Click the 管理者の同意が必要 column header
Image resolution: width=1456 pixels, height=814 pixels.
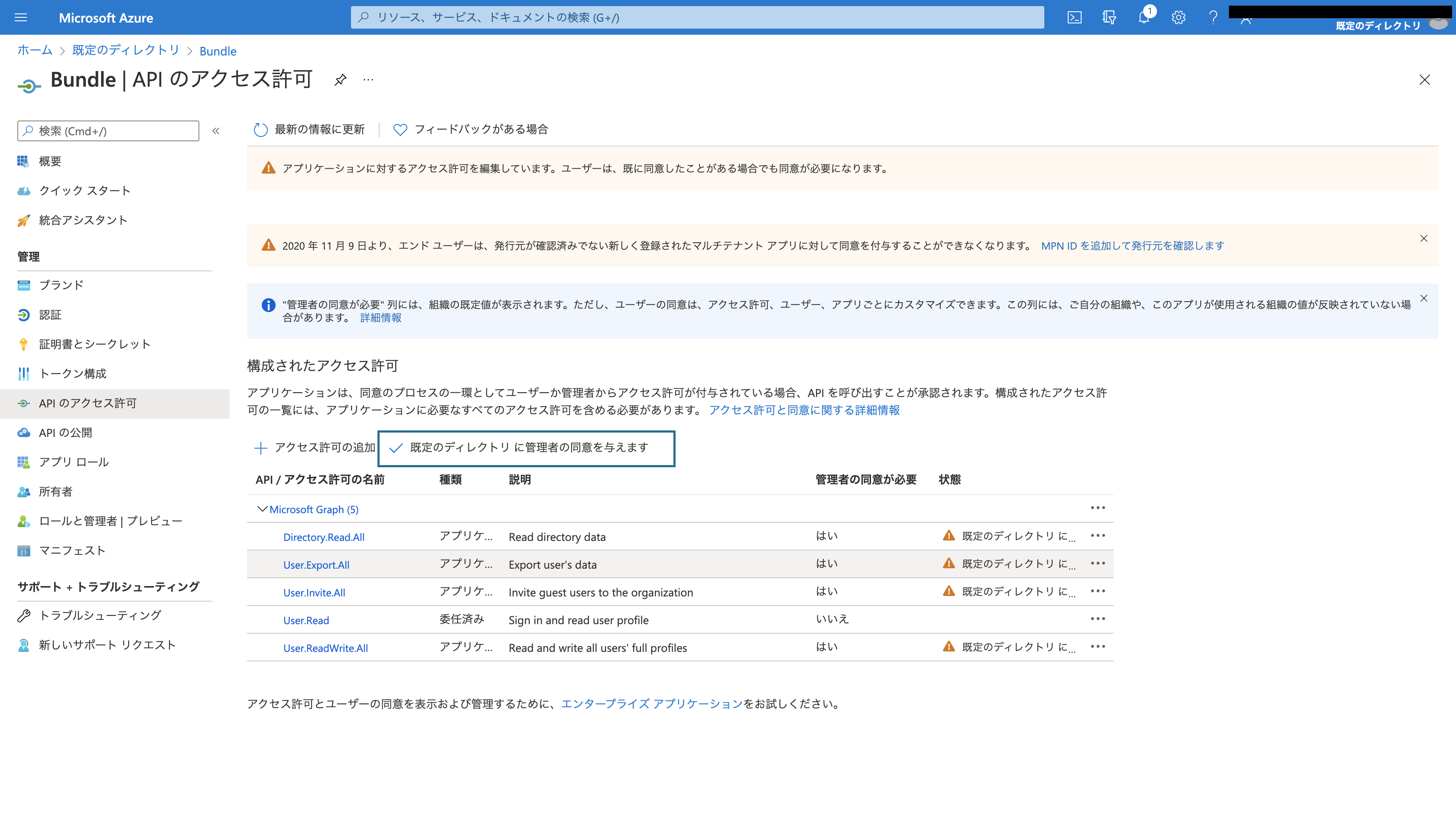point(866,479)
